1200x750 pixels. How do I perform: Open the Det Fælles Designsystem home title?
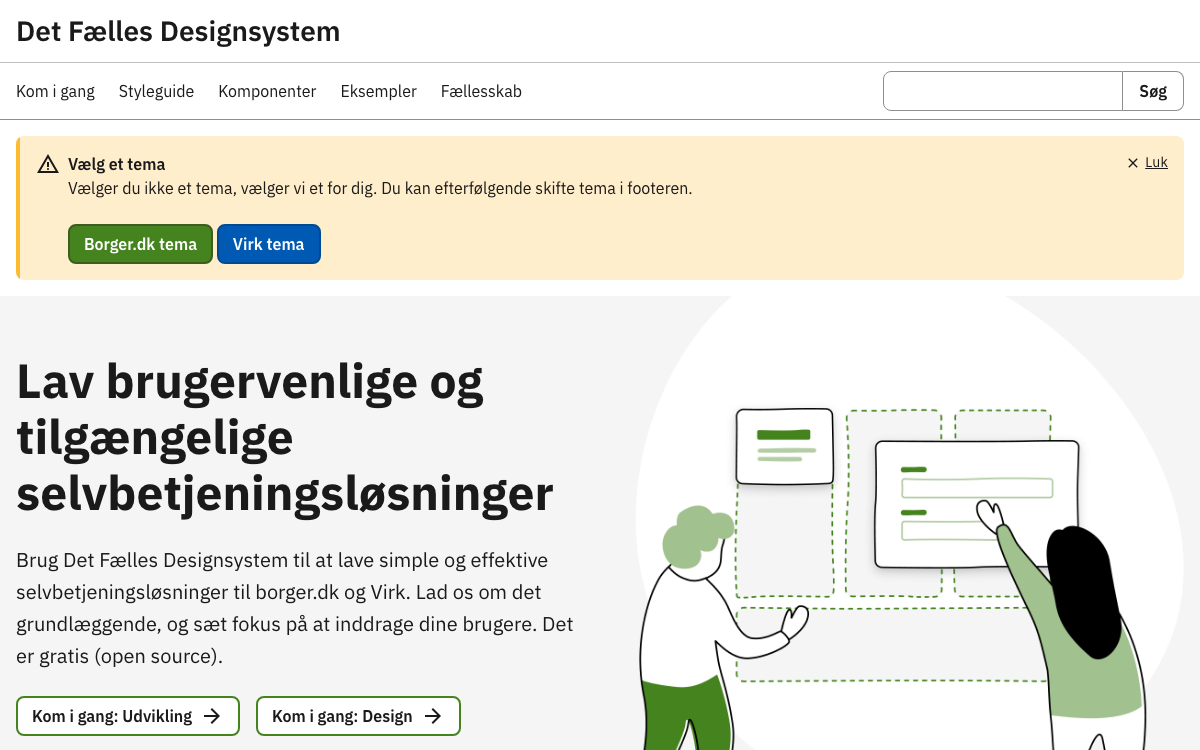pos(178,31)
